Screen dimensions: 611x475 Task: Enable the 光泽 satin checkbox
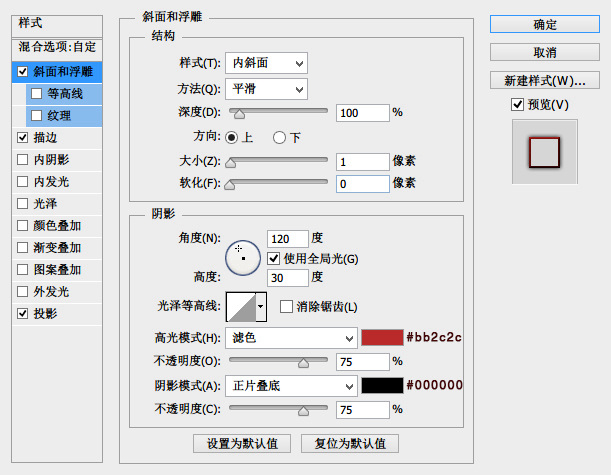(x=23, y=203)
